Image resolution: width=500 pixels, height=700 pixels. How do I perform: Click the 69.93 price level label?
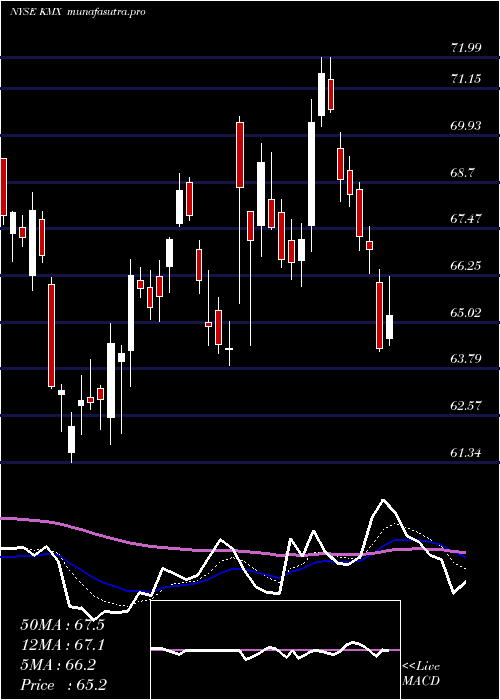click(x=466, y=126)
